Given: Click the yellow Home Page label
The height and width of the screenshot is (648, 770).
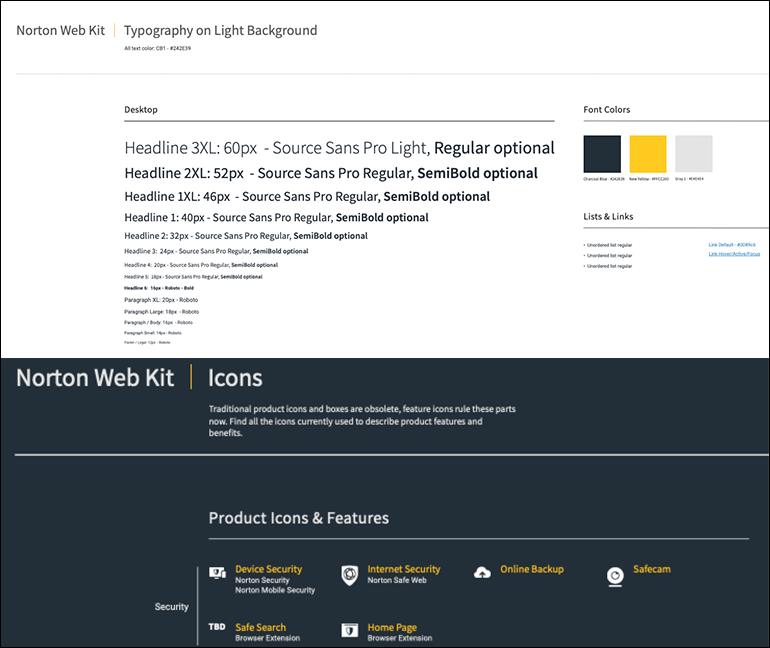Looking at the screenshot, I should (392, 627).
